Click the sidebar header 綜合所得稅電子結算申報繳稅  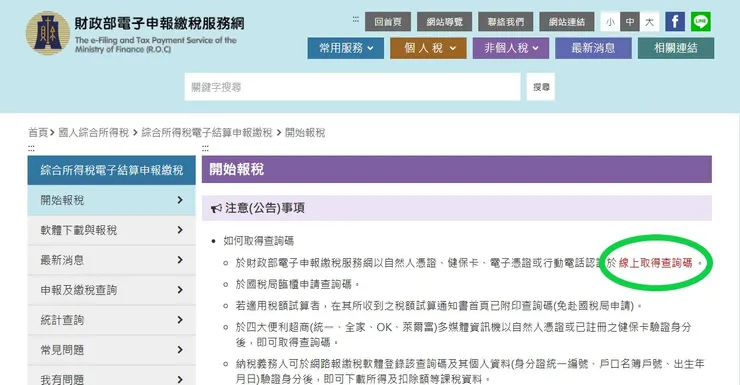tap(111, 170)
